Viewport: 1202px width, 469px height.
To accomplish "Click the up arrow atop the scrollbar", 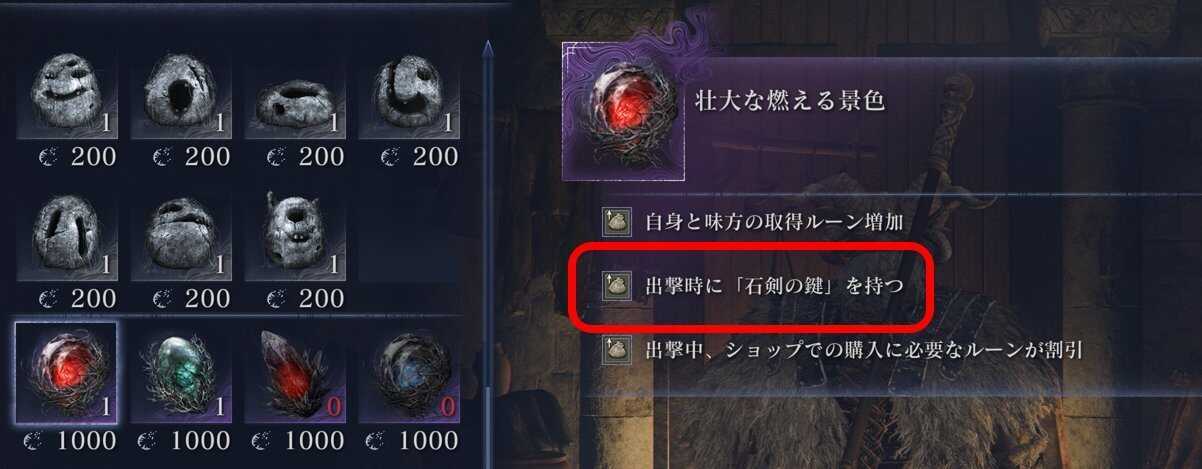I will (487, 46).
